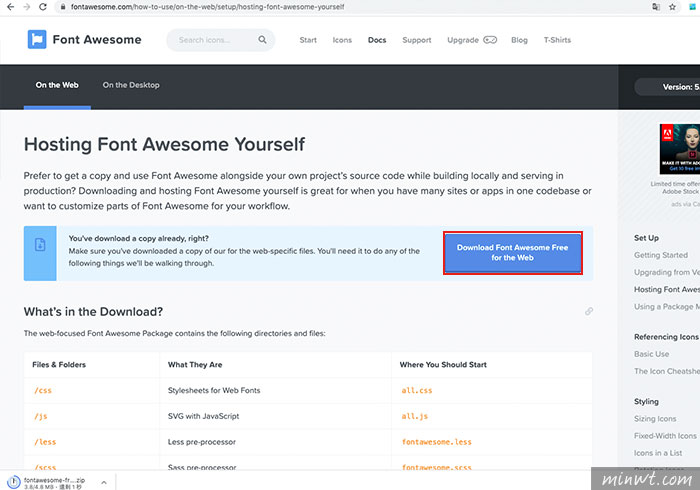Copy the section anchor link icon

click(x=589, y=311)
